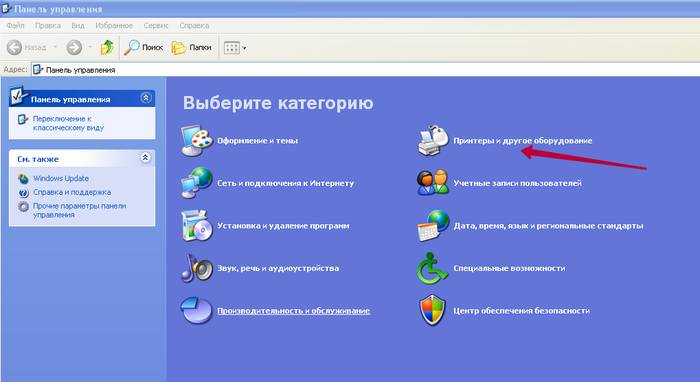The width and height of the screenshot is (700, 382).
Task: Open the Accessibility wheelchair icon
Action: click(x=432, y=268)
